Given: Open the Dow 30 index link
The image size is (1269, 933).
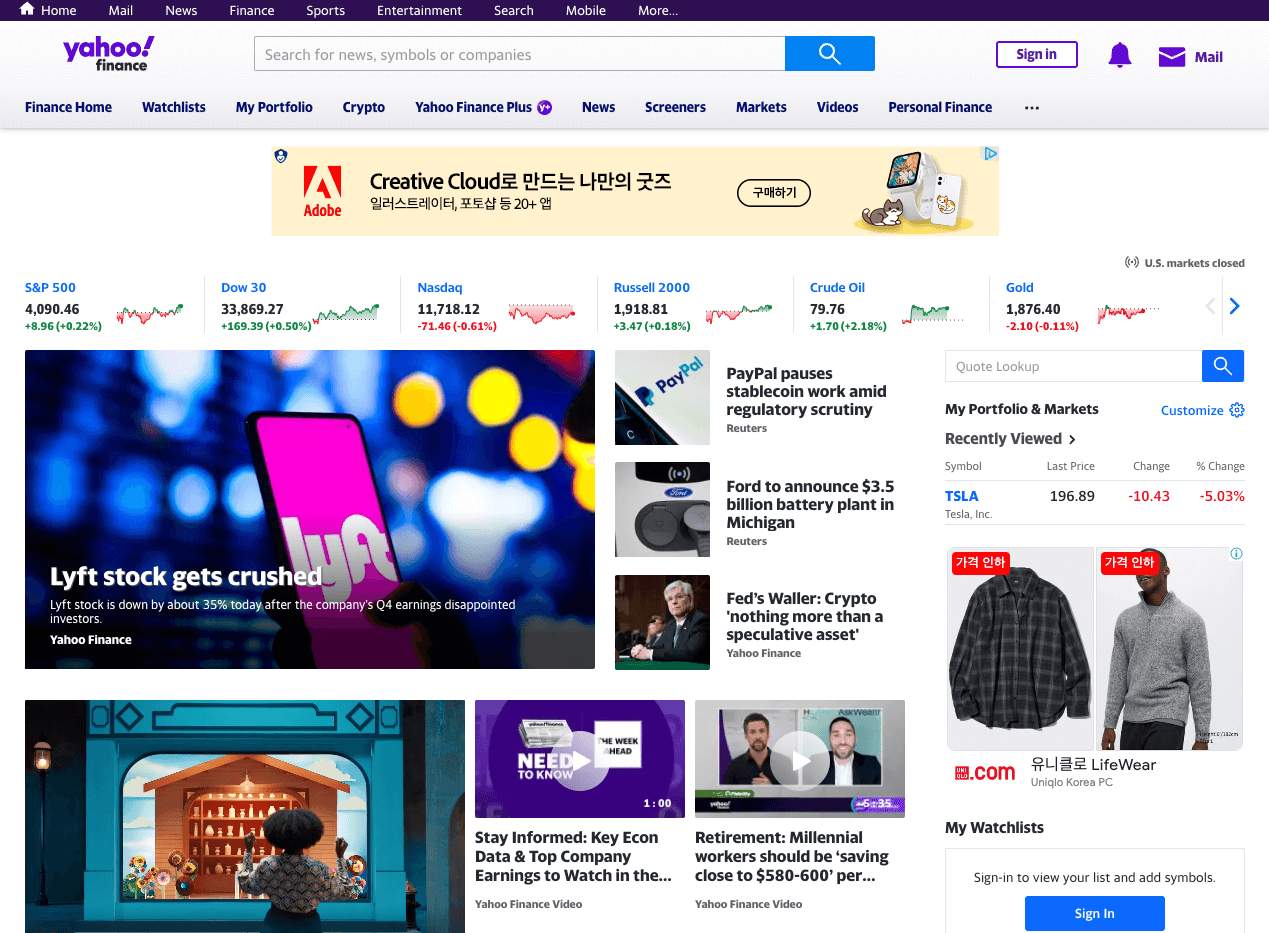Looking at the screenshot, I should [x=244, y=287].
